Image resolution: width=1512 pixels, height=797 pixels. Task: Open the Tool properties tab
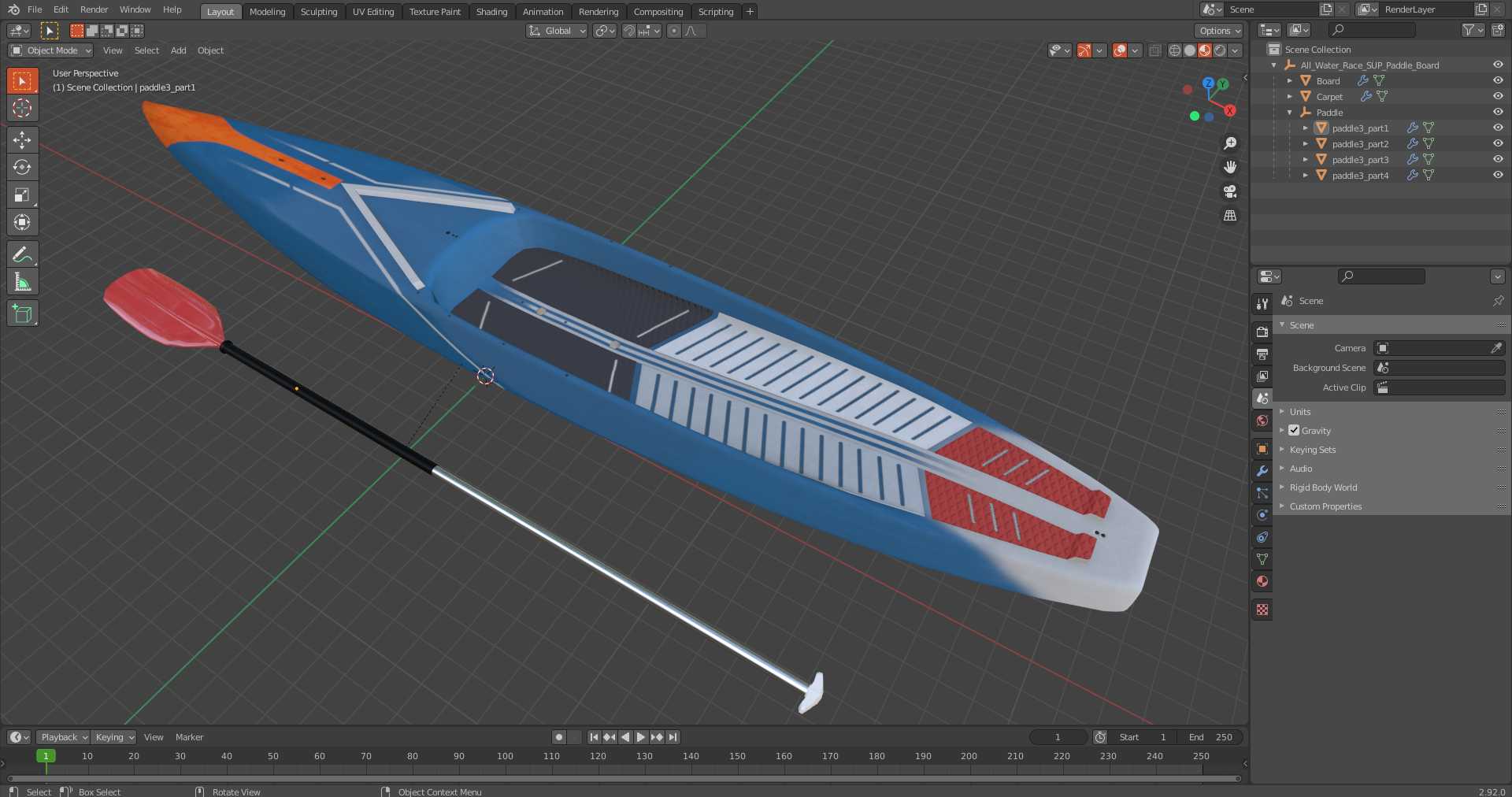pyautogui.click(x=1262, y=303)
